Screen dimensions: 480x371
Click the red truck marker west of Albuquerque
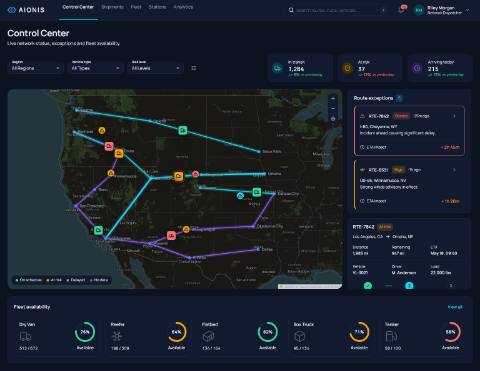coord(171,236)
